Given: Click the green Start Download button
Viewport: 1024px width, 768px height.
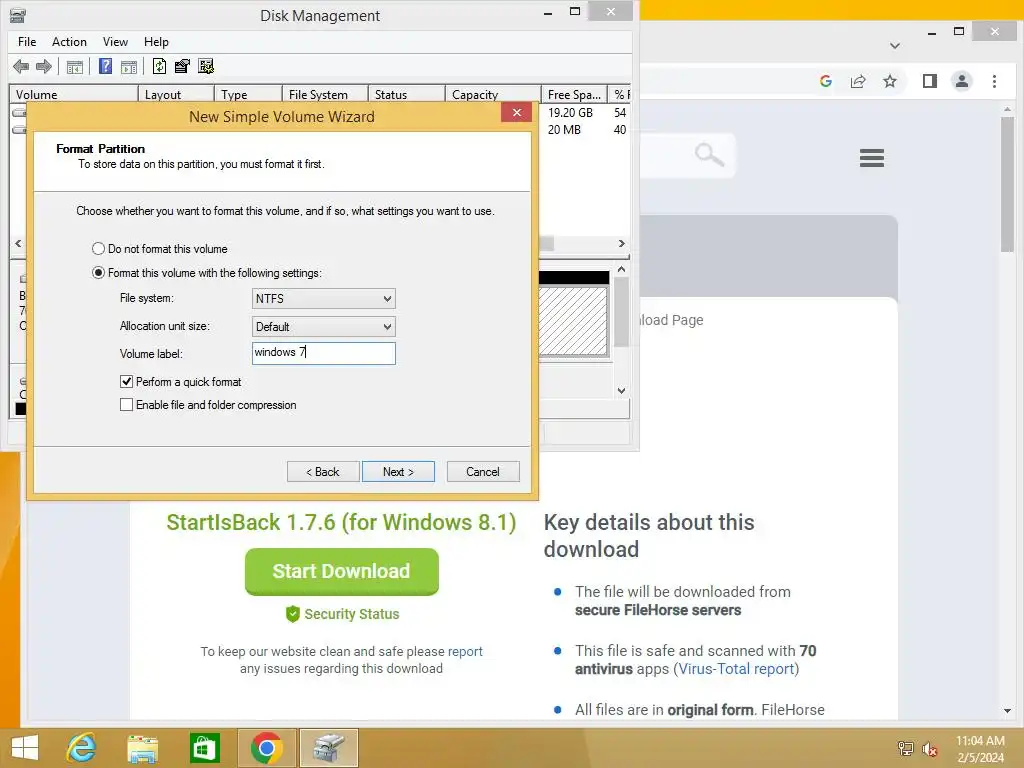Looking at the screenshot, I should [x=342, y=571].
